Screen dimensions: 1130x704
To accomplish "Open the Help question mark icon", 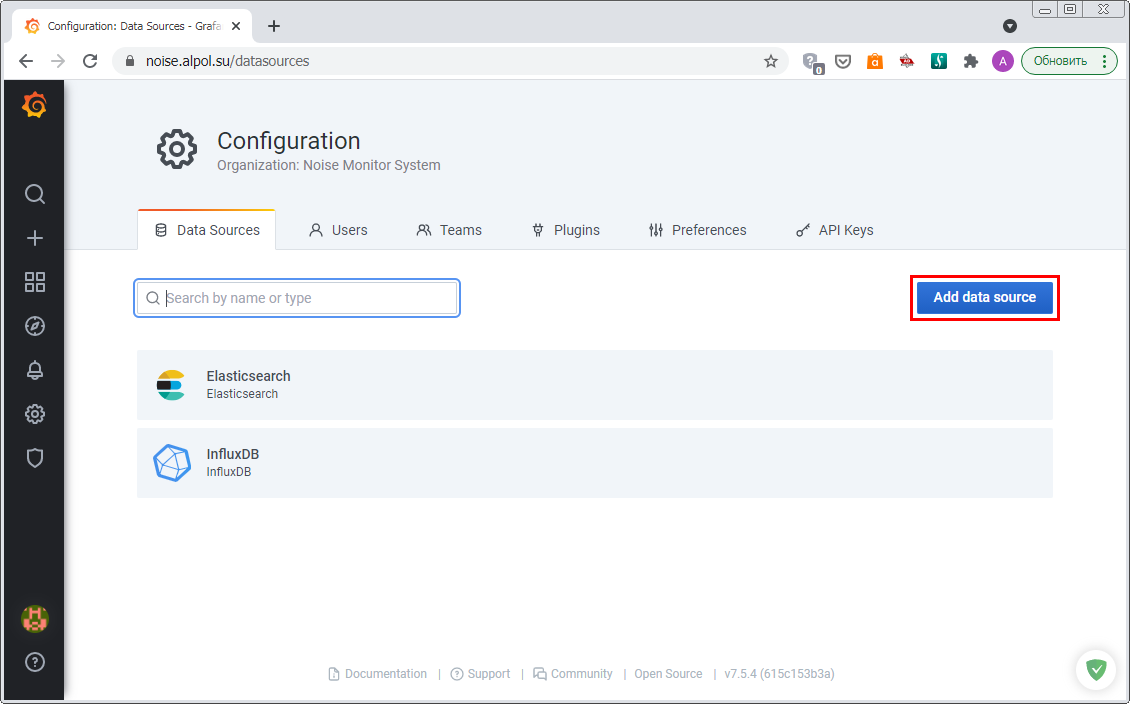I will tap(35, 662).
